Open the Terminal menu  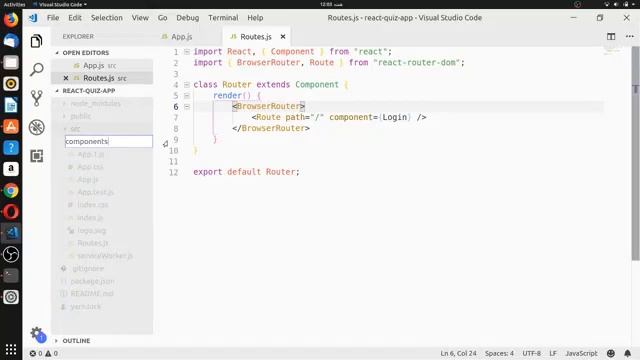(x=223, y=18)
